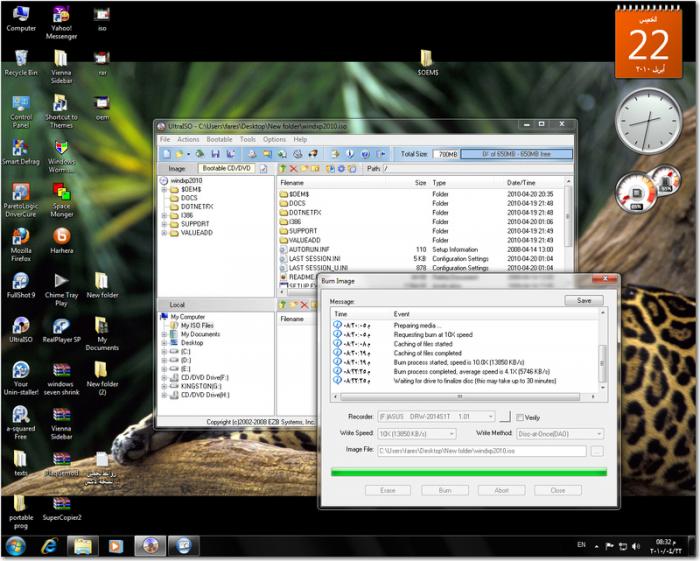Select the UltraISO desktop shortcut icon
Image resolution: width=700 pixels, height=561 pixels.
(21, 328)
